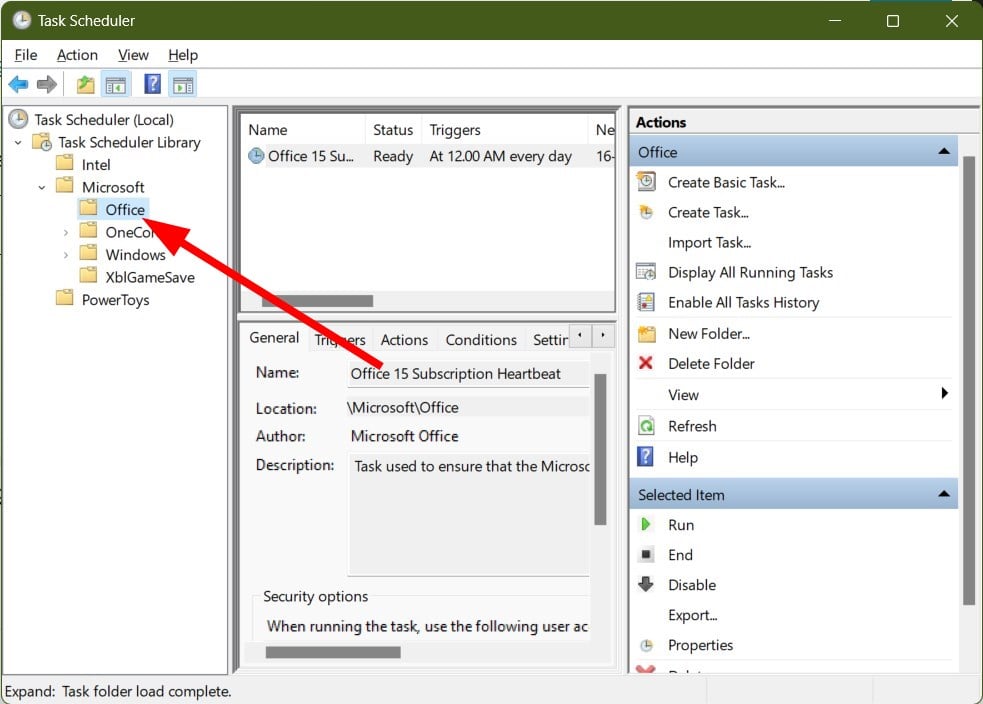
Task: Collapse the Selected Item section arrow
Action: [944, 494]
